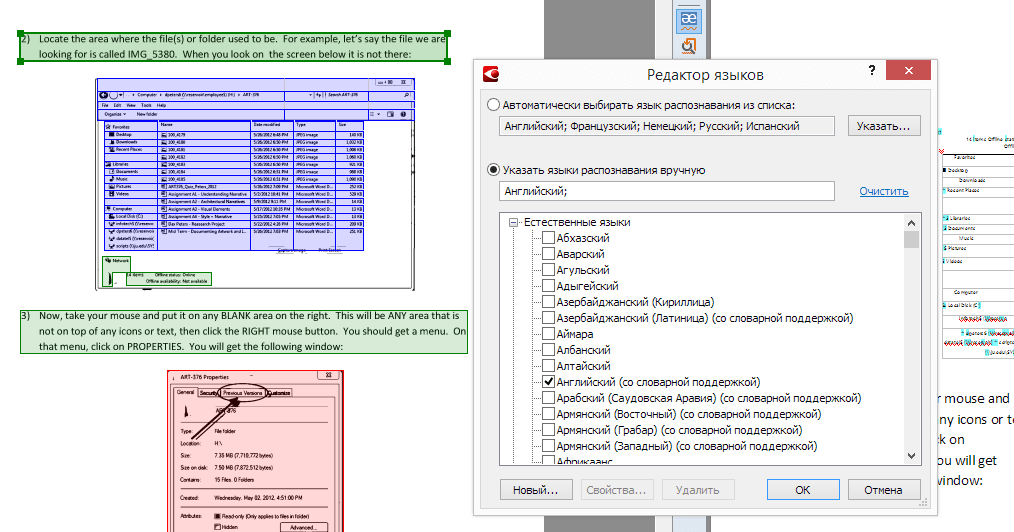Tick the Арабский (Саудовская Аравия) checkbox
1014x532 pixels.
(x=548, y=398)
